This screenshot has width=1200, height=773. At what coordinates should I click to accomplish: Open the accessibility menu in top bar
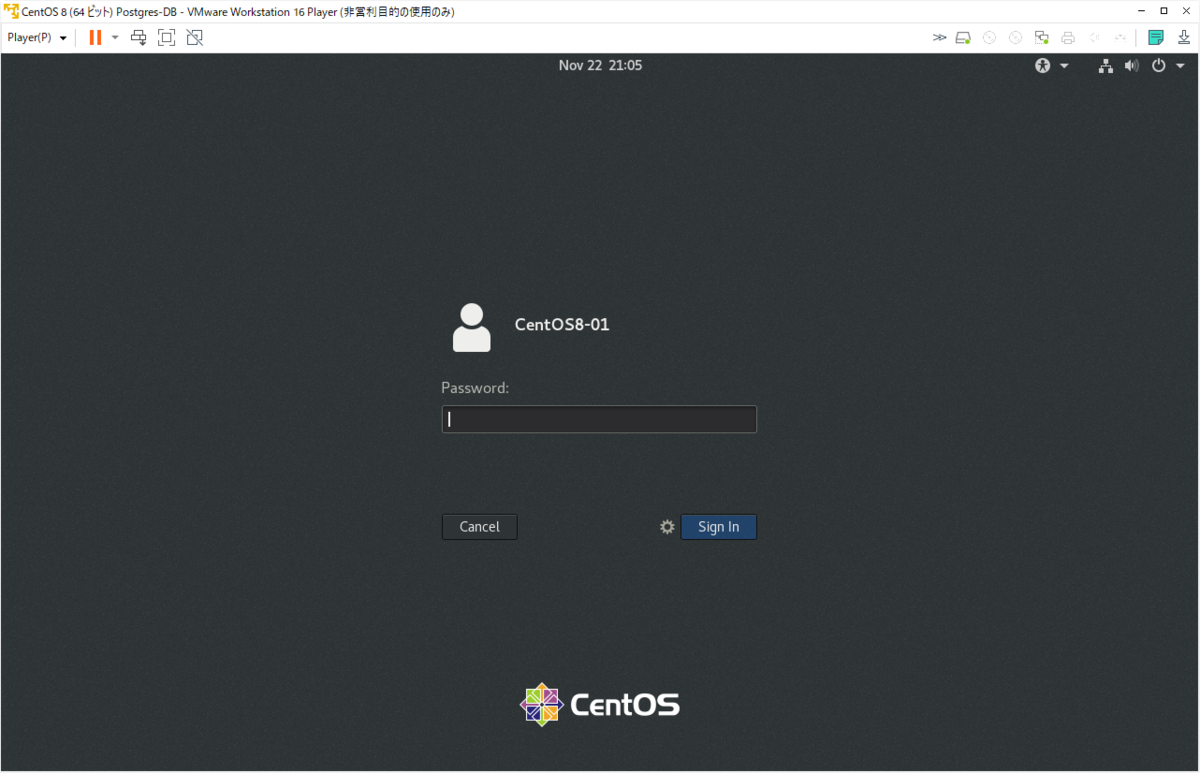[1043, 66]
